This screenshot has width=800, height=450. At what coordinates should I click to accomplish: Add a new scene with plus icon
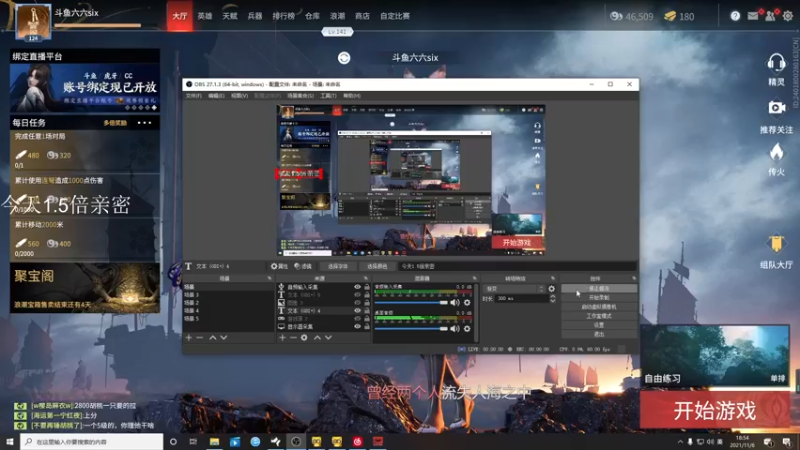click(189, 338)
